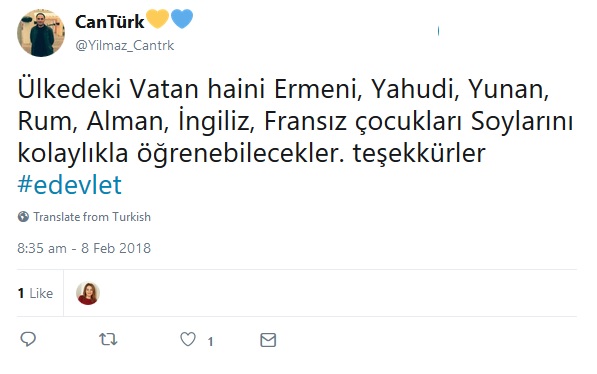Send tweet via envelope message icon
Viewport: 597px width, 374px height.
click(x=268, y=340)
